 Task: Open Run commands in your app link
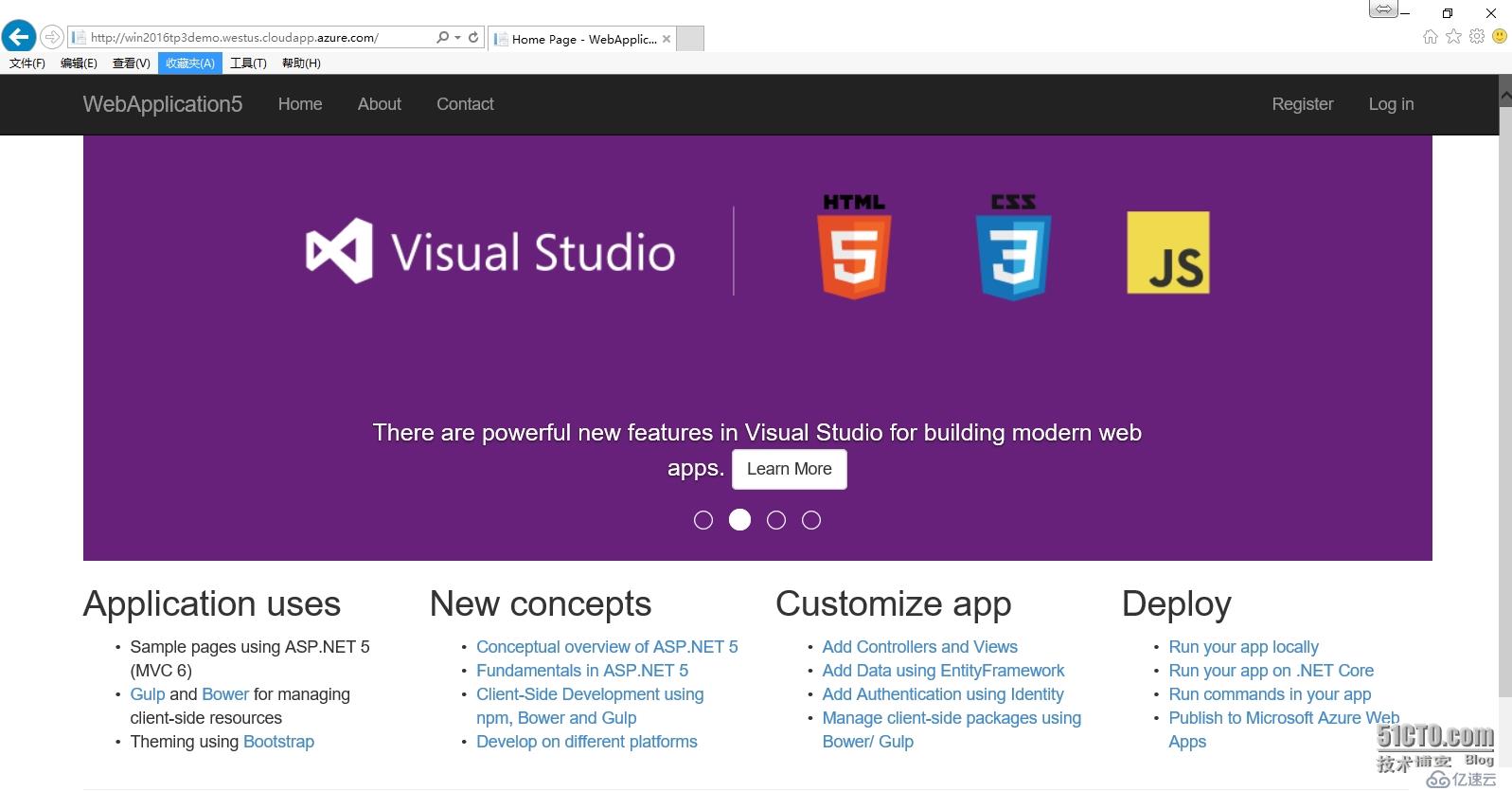[x=1270, y=694]
